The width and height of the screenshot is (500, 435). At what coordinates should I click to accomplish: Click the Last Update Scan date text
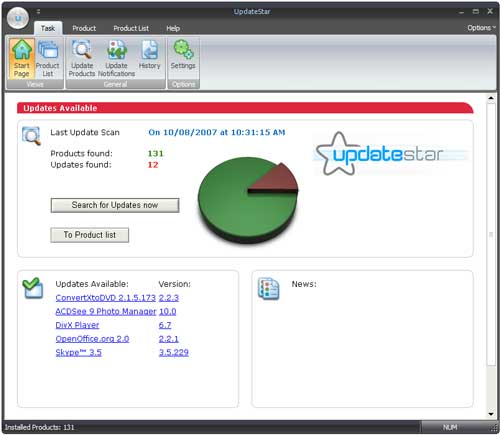click(x=217, y=132)
